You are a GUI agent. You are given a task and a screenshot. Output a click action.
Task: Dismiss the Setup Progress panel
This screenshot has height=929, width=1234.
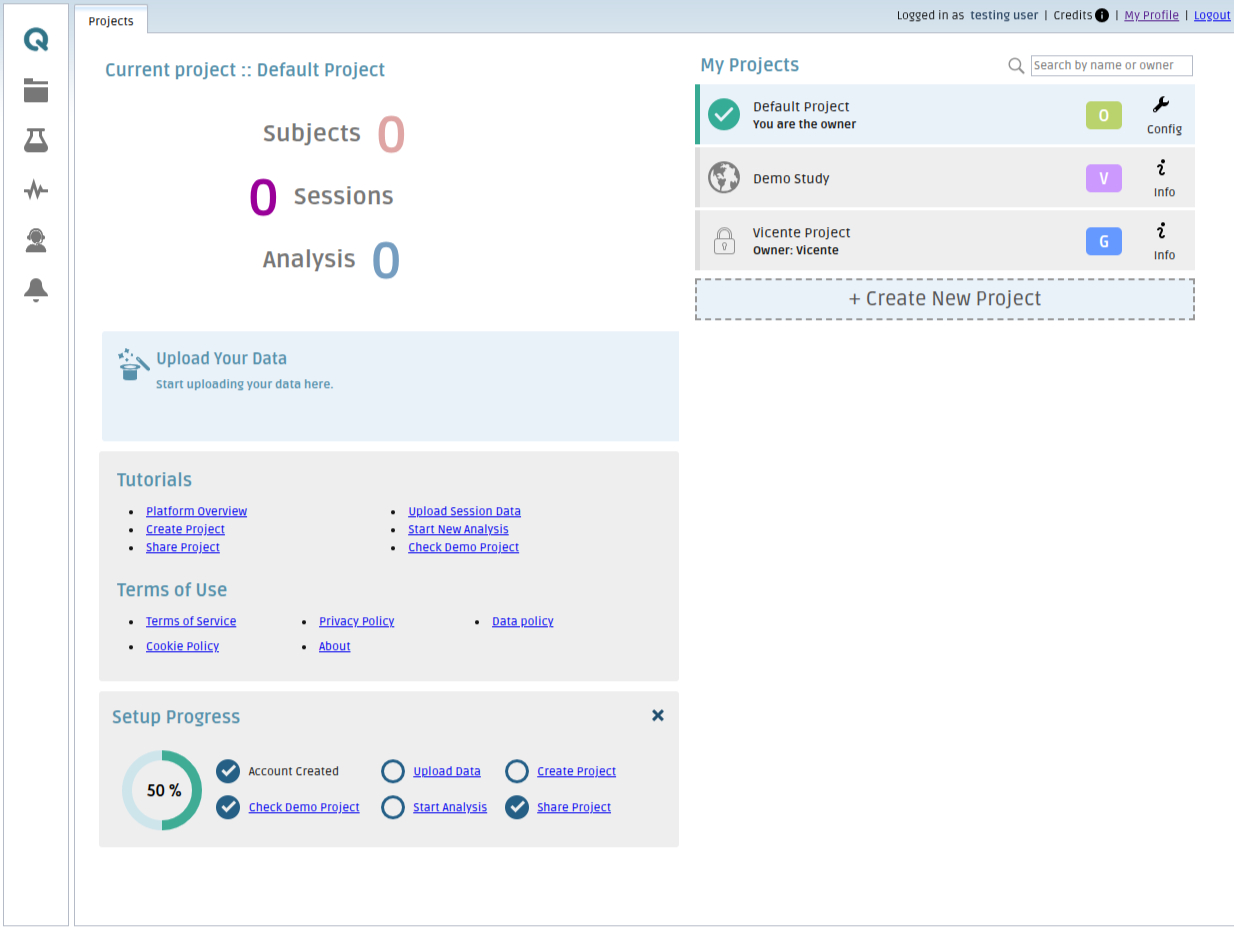(x=658, y=716)
